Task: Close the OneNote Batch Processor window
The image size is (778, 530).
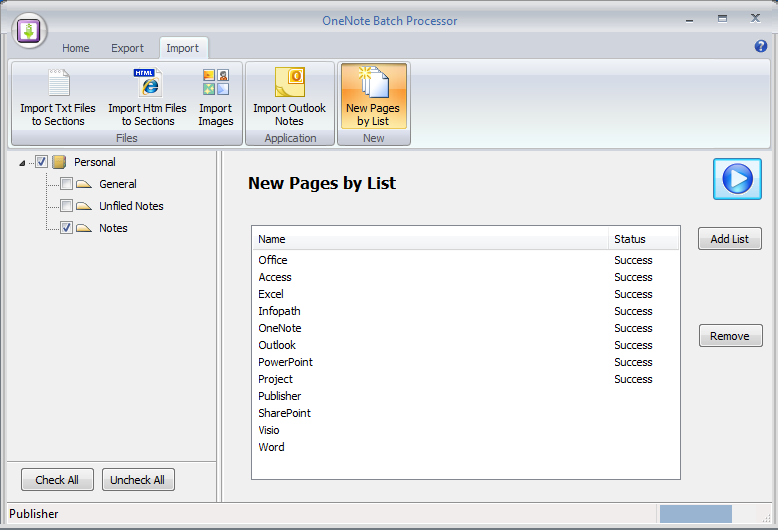Action: click(x=755, y=18)
